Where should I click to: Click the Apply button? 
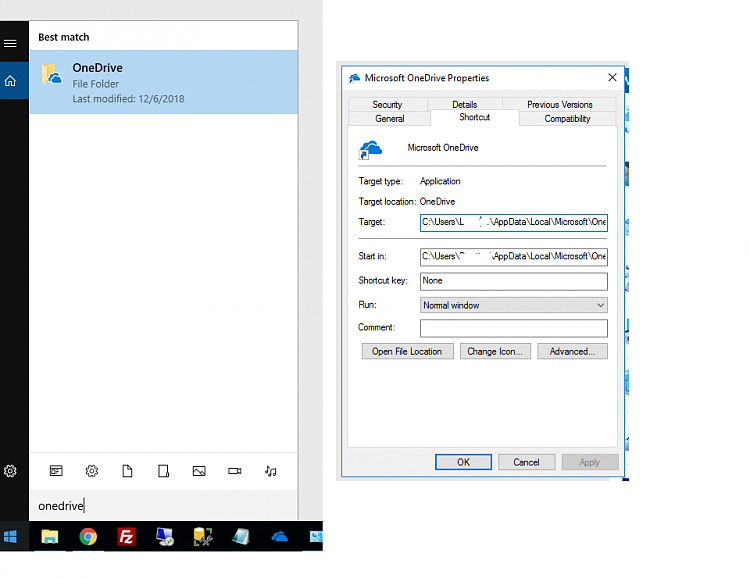coord(589,462)
